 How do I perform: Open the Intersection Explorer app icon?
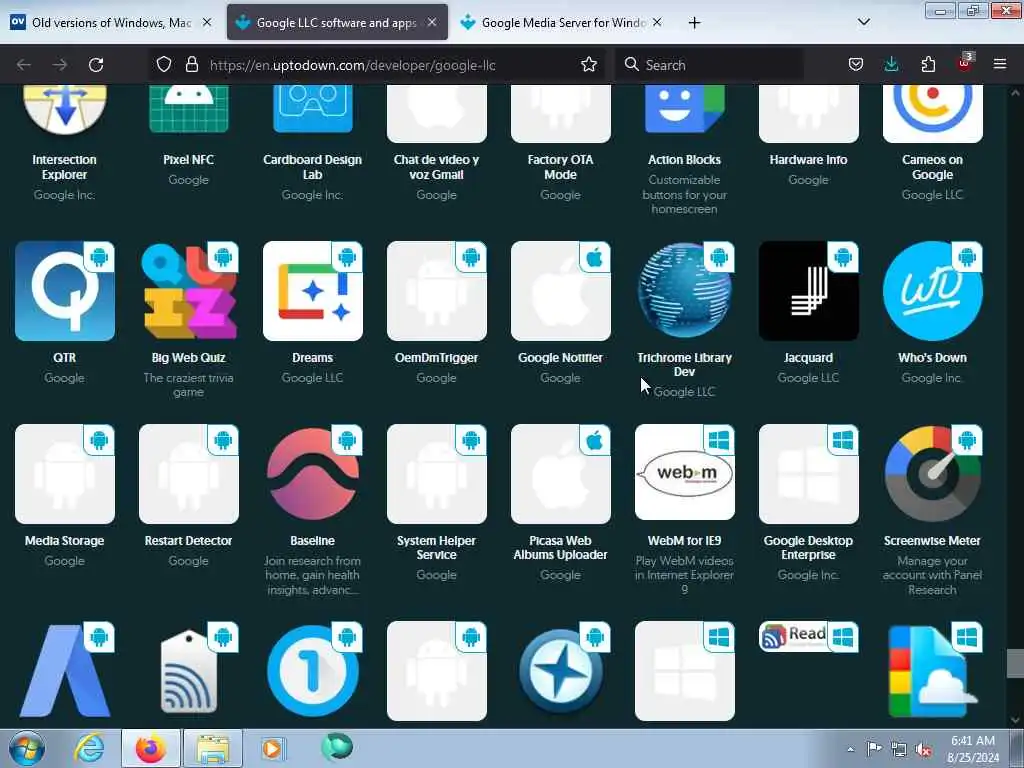coord(65,110)
